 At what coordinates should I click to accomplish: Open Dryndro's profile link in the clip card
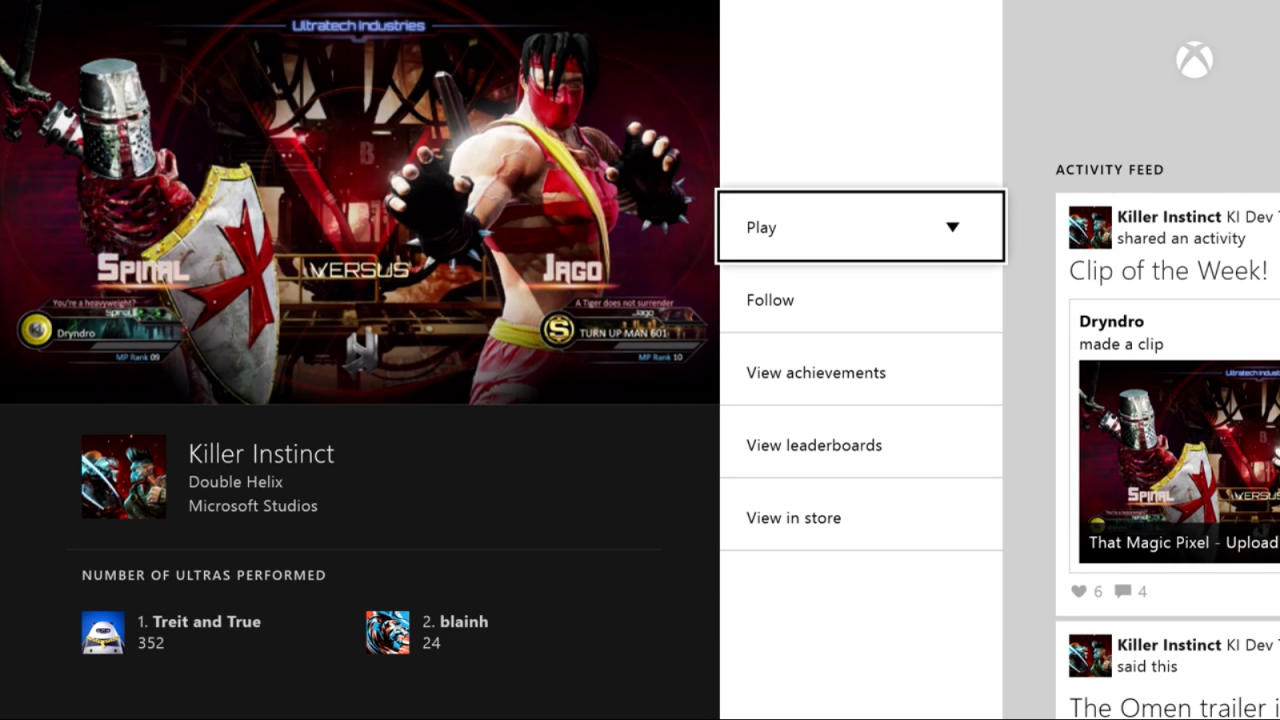coord(1111,321)
